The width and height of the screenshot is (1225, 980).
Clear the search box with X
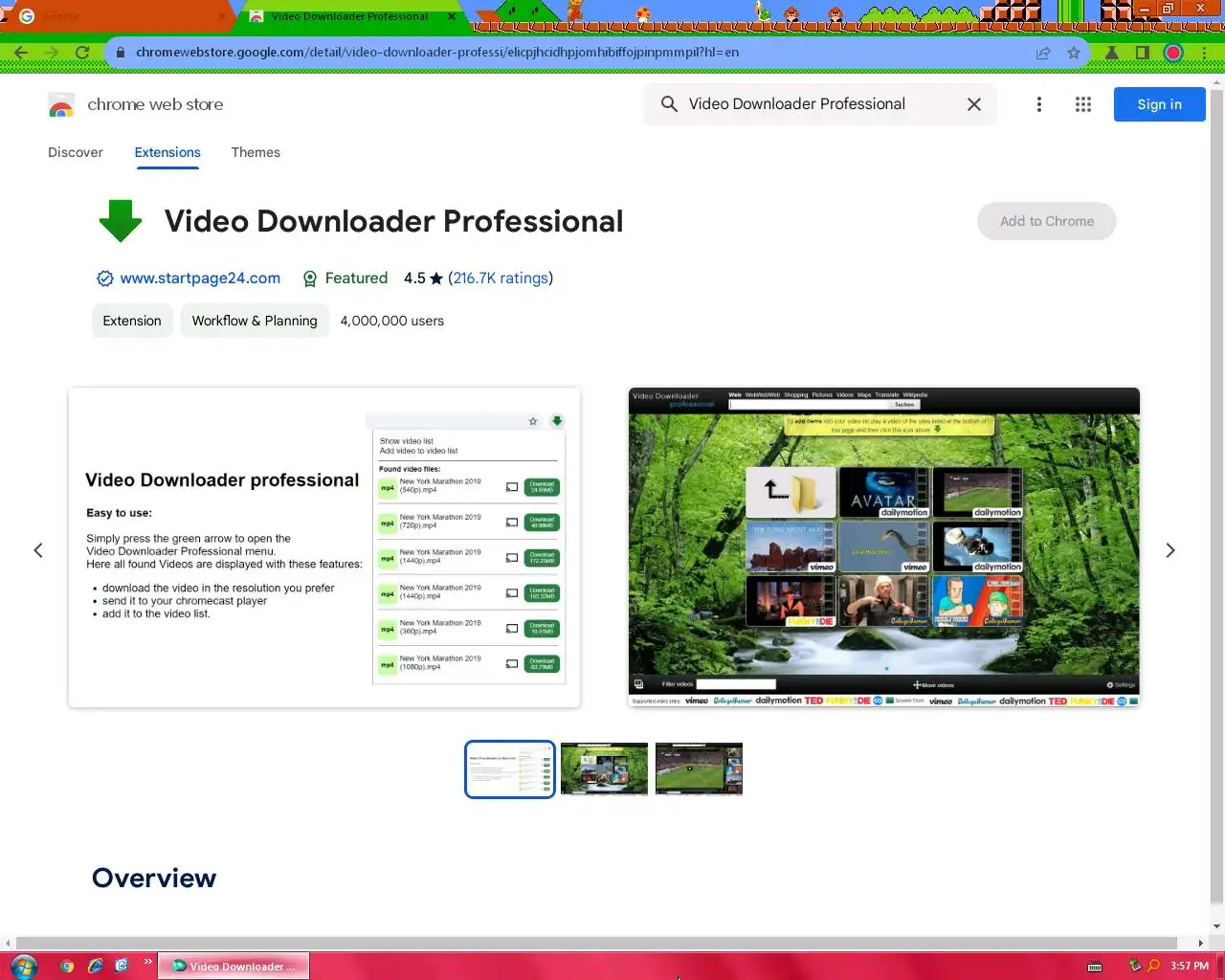973,104
